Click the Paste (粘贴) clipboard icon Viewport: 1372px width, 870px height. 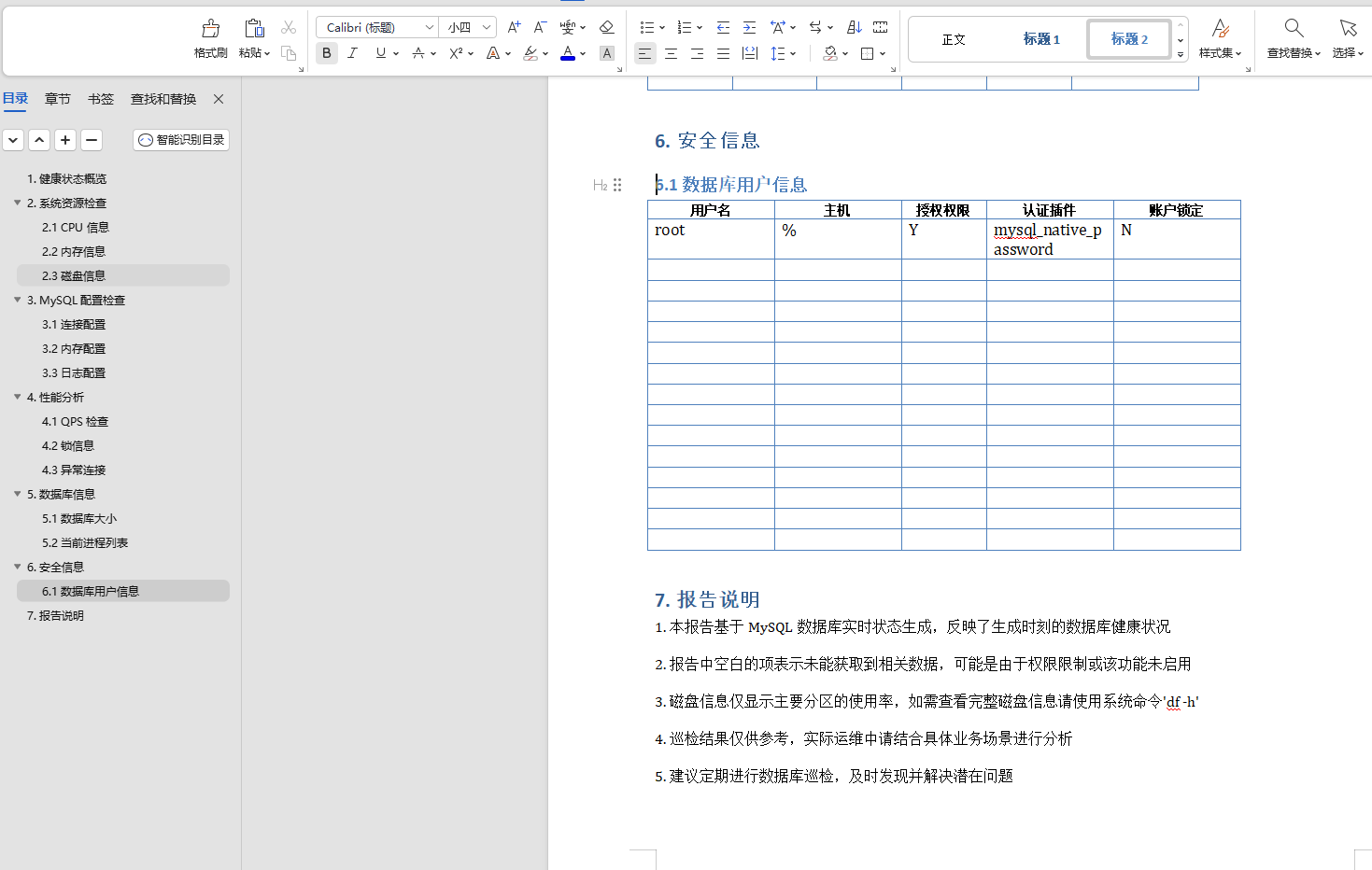254,28
